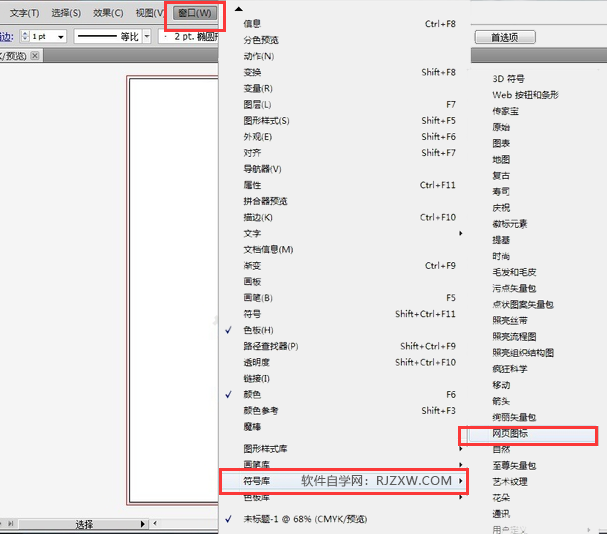Open the 窗口(W) menu
Image resolution: width=607 pixels, height=534 pixels.
pyautogui.click(x=195, y=13)
